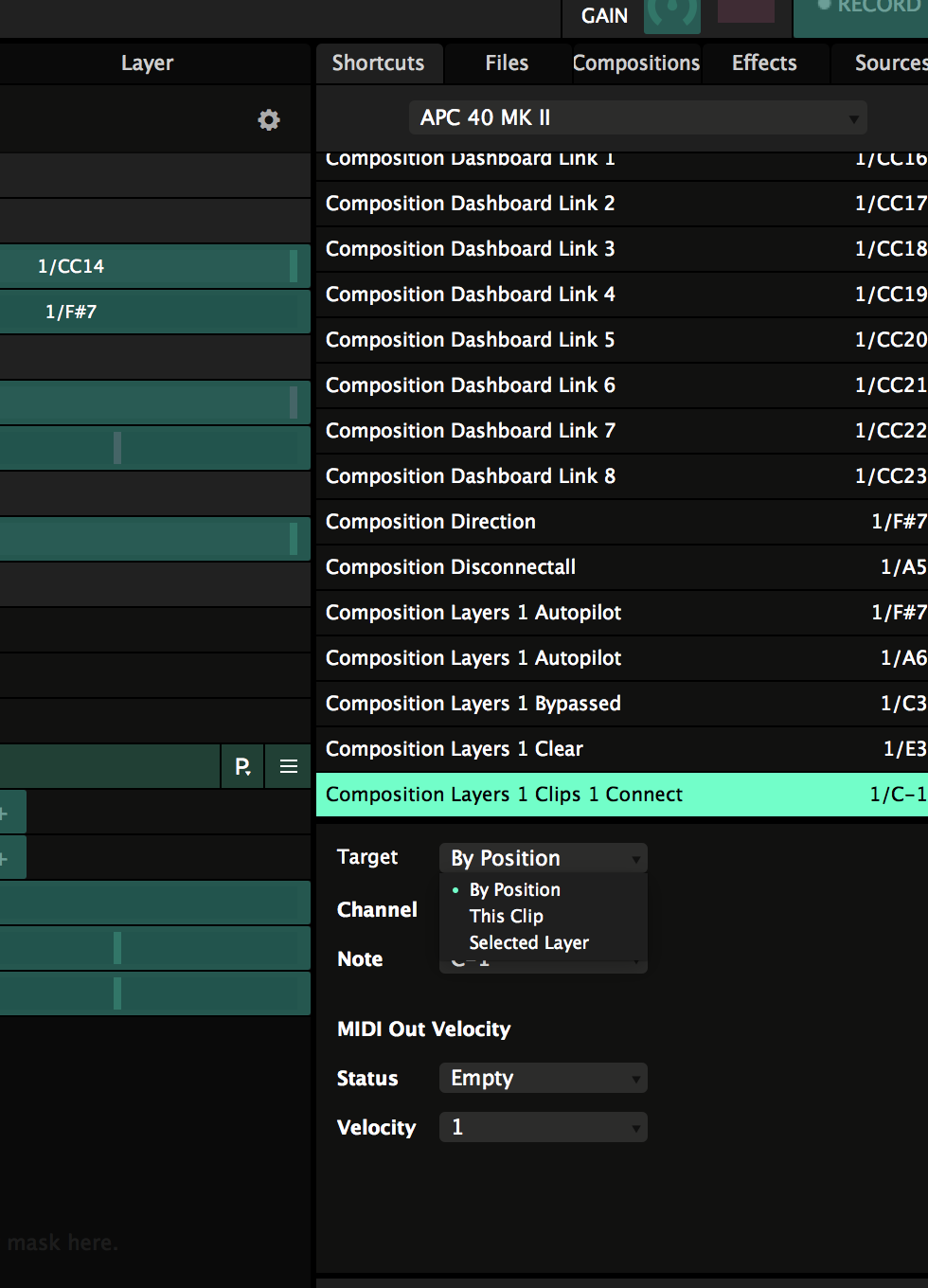Image resolution: width=928 pixels, height=1288 pixels.
Task: Click the topmost plus icon at left edge
Action: pos(6,814)
